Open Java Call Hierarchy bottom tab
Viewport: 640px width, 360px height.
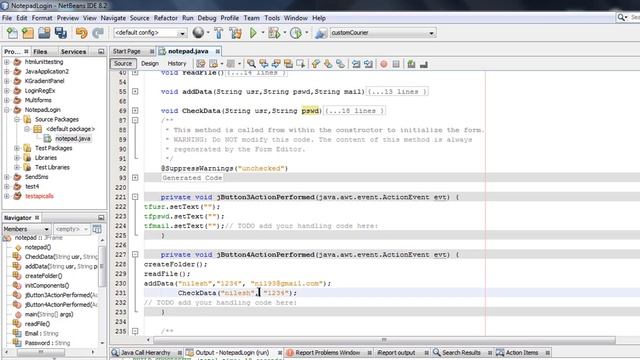coord(145,352)
